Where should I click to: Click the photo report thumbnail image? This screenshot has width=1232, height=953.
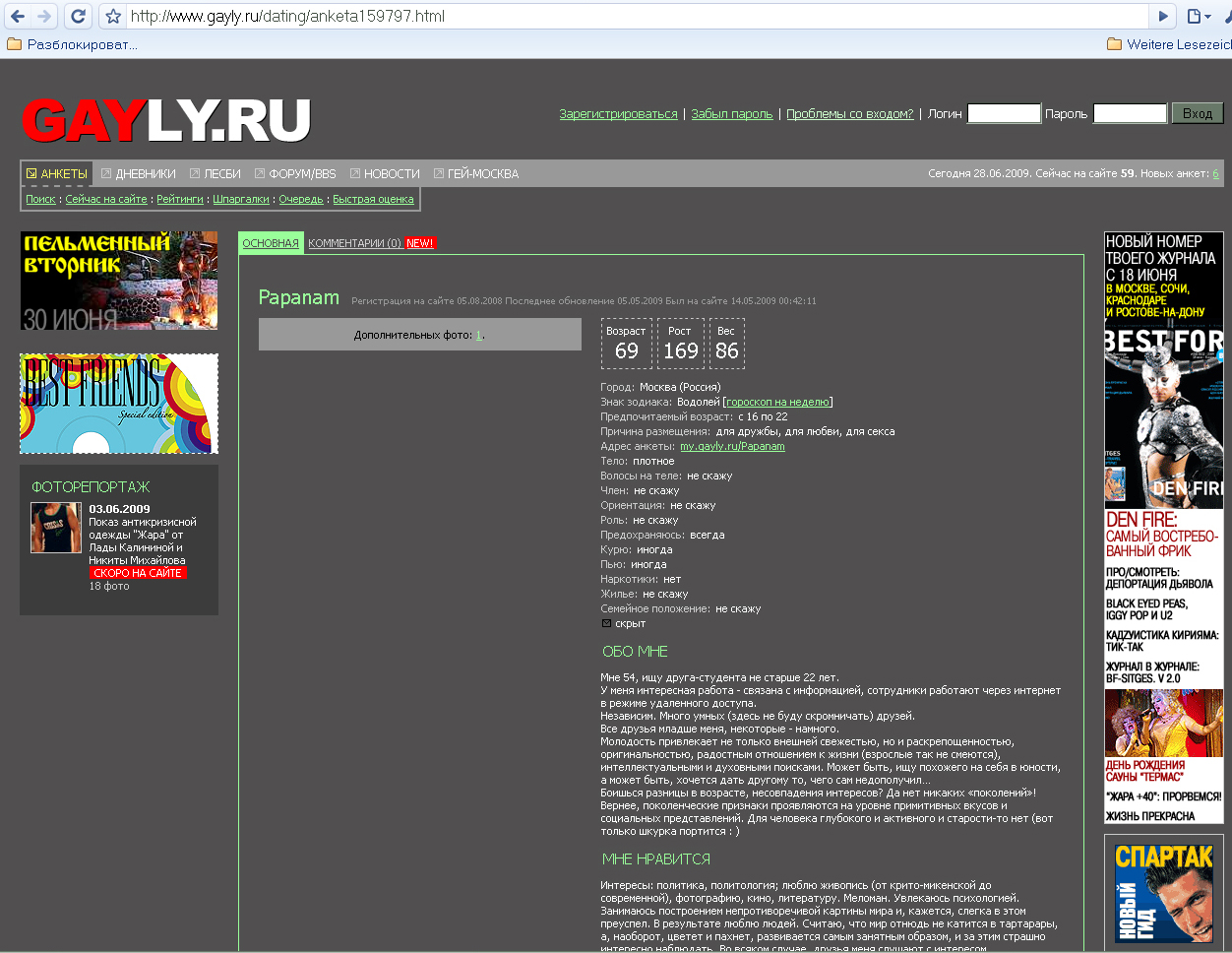point(55,528)
